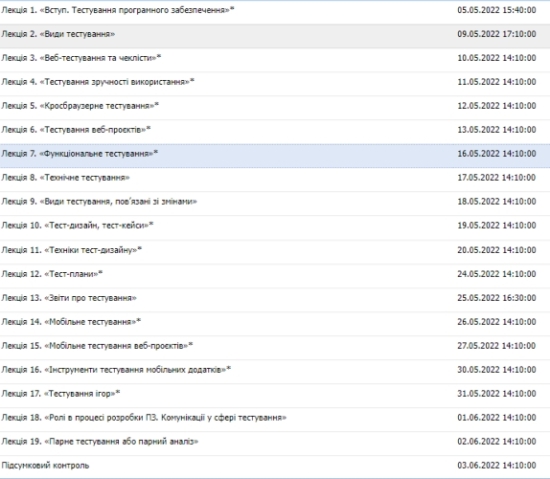This screenshot has width=550, height=479.
Task: Click the date 05.05.2022 15:40:00
Action: click(x=497, y=10)
